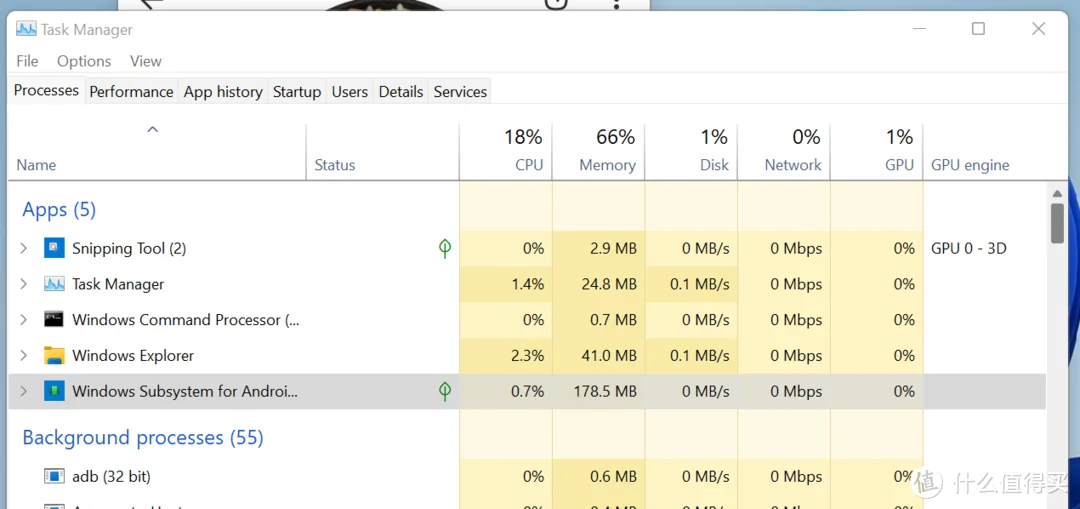Open the Options menu

coord(84,61)
